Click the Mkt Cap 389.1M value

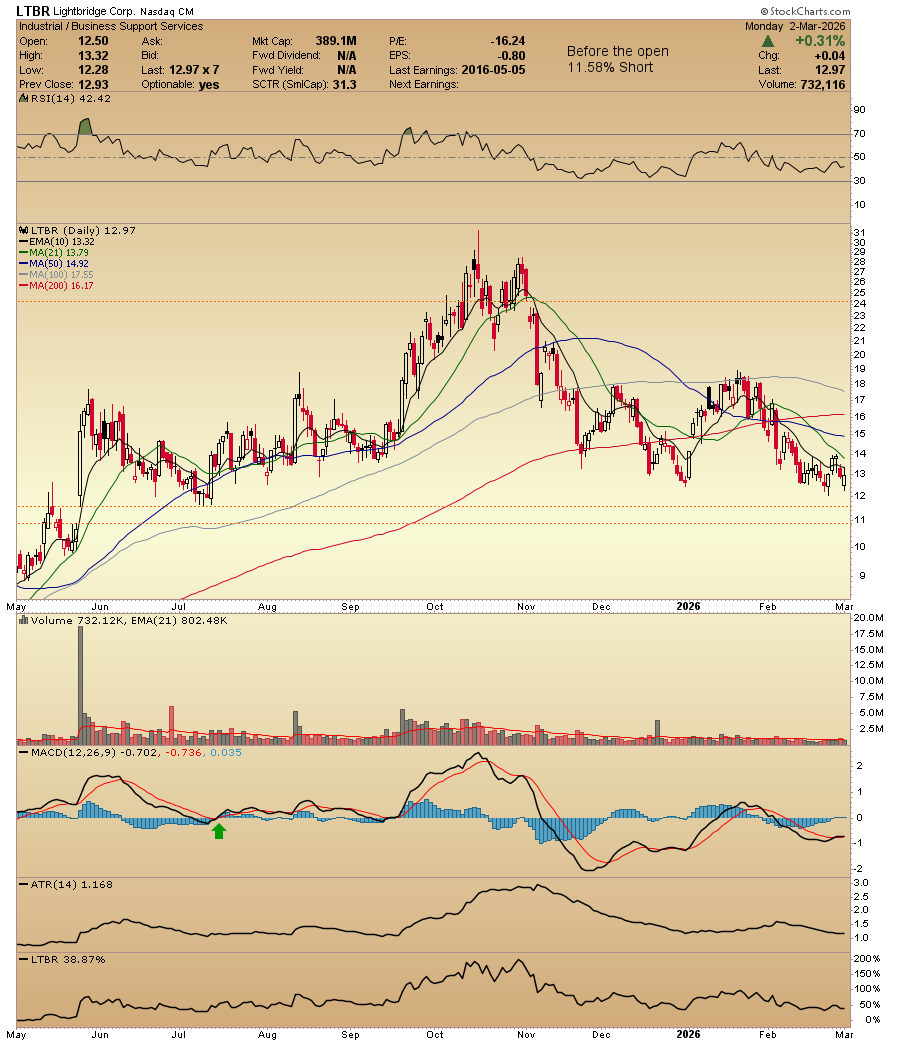[335, 41]
